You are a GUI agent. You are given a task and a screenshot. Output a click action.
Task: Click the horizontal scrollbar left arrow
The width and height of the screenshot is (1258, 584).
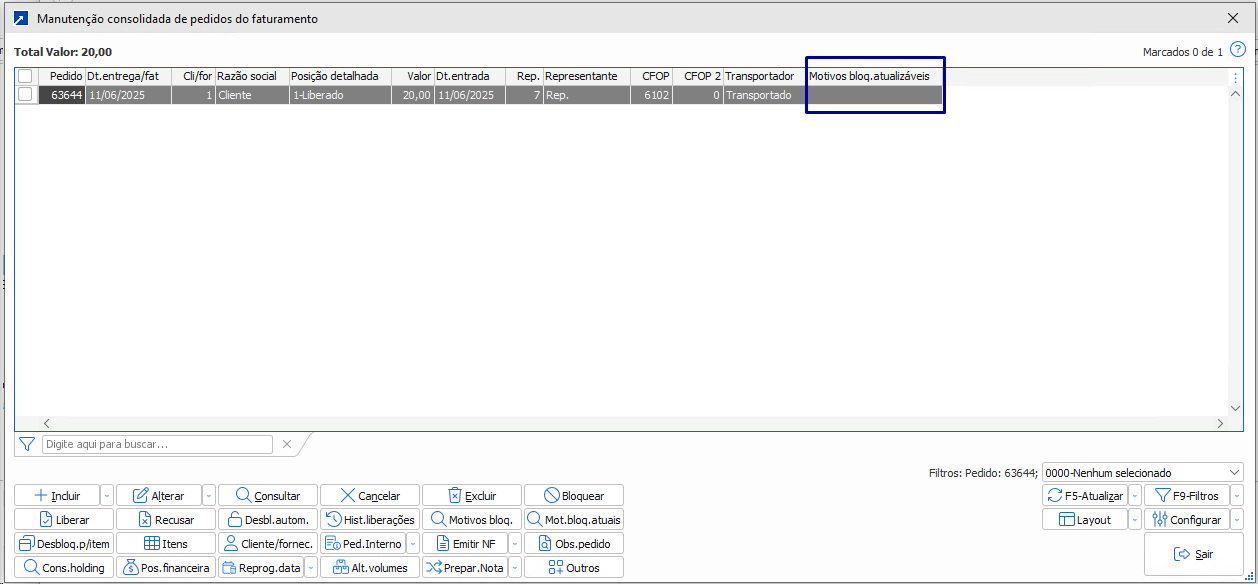click(x=47, y=424)
